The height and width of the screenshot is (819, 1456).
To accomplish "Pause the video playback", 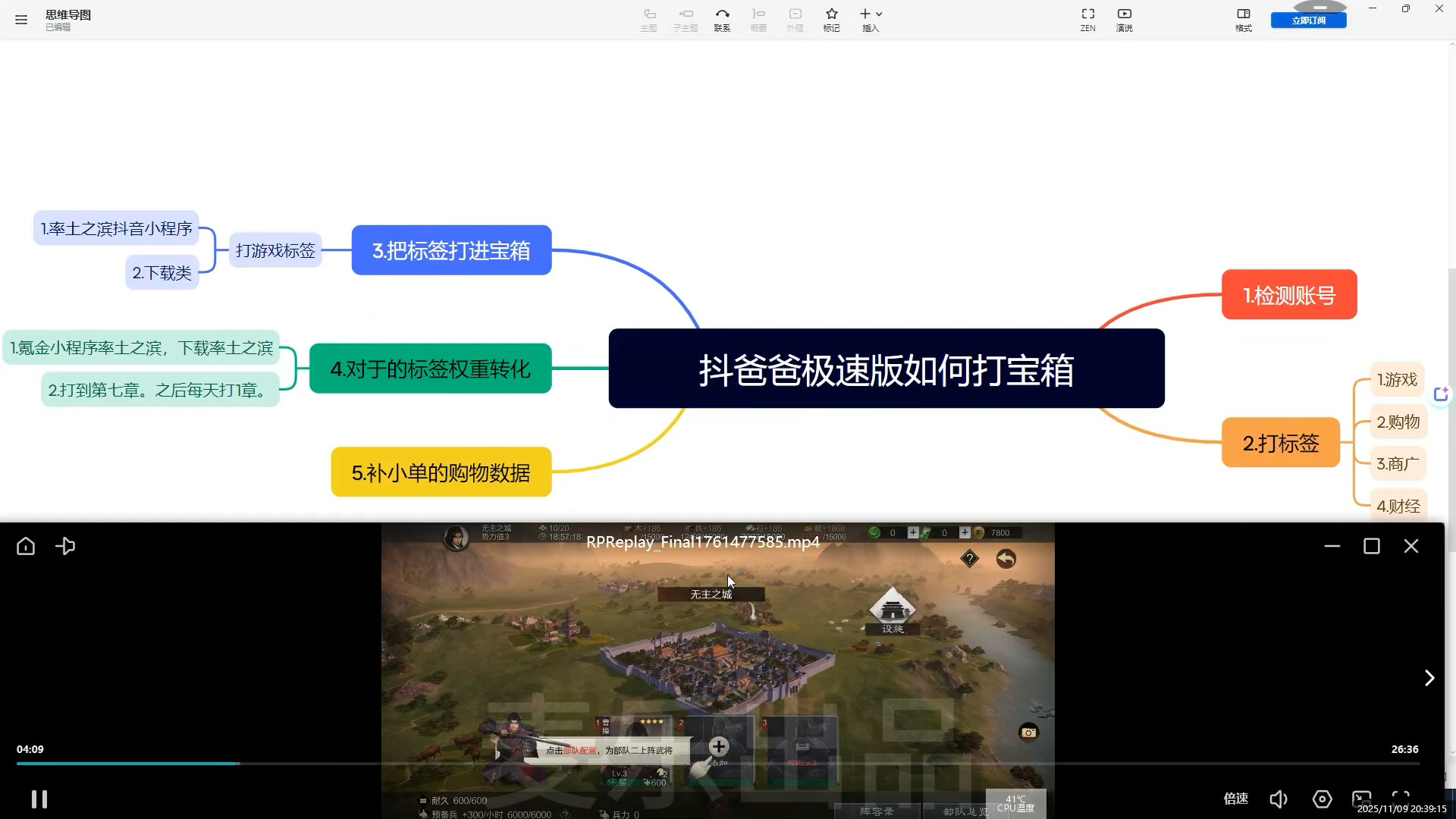I will (x=39, y=799).
